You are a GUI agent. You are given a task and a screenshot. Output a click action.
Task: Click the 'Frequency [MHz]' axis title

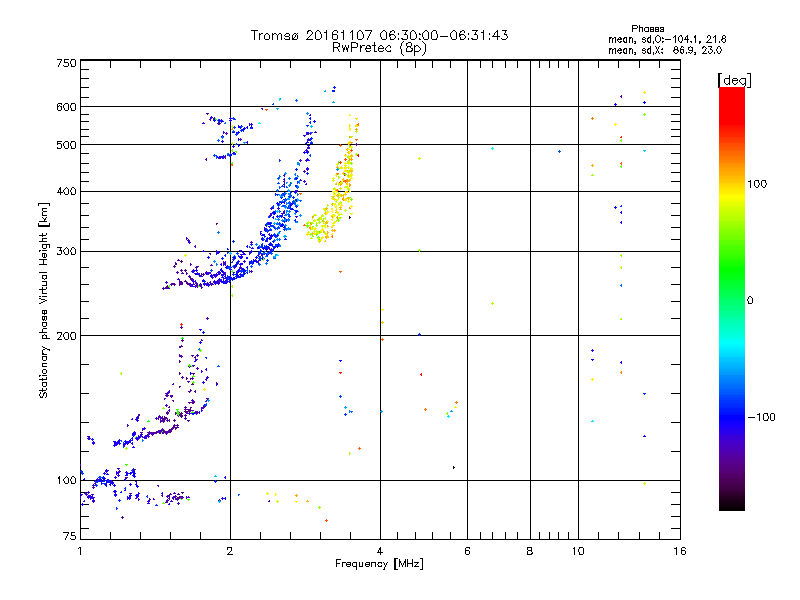tap(379, 564)
